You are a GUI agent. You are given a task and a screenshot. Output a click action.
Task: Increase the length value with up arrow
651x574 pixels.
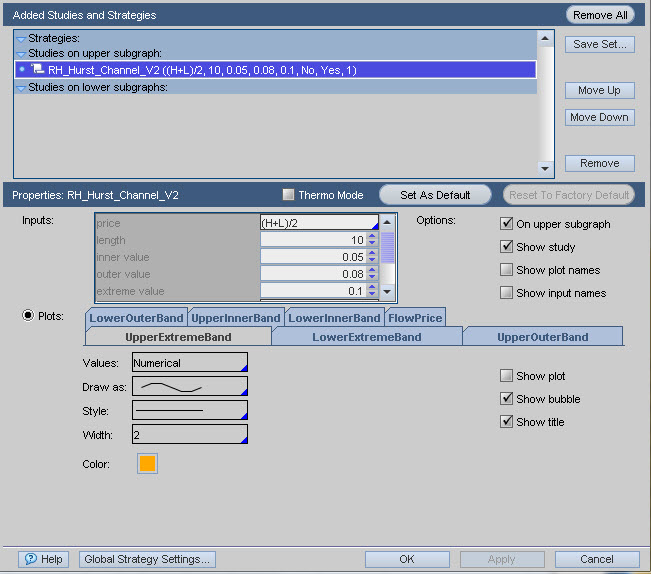pos(372,236)
